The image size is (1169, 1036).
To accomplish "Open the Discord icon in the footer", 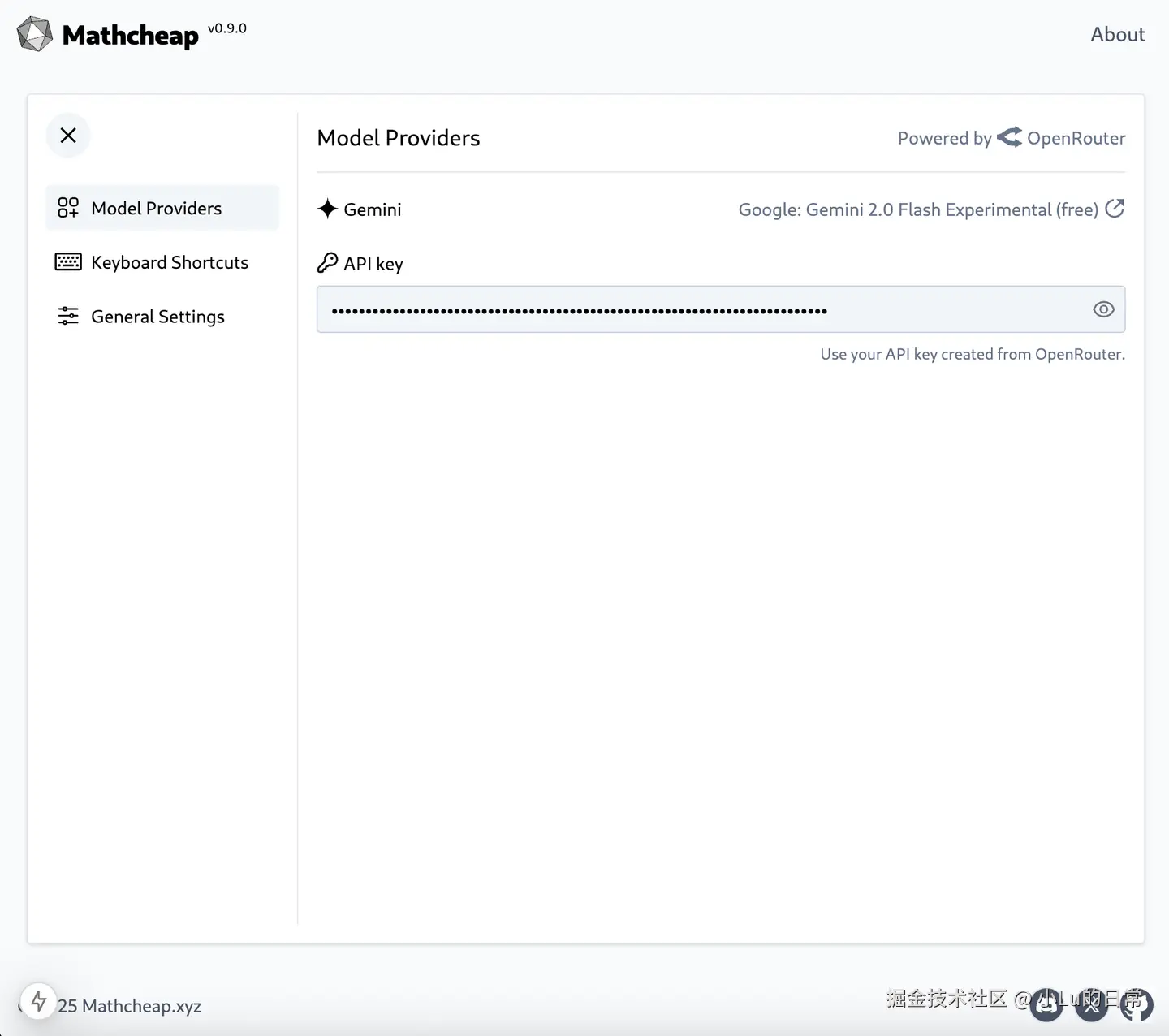I will click(x=1046, y=1005).
